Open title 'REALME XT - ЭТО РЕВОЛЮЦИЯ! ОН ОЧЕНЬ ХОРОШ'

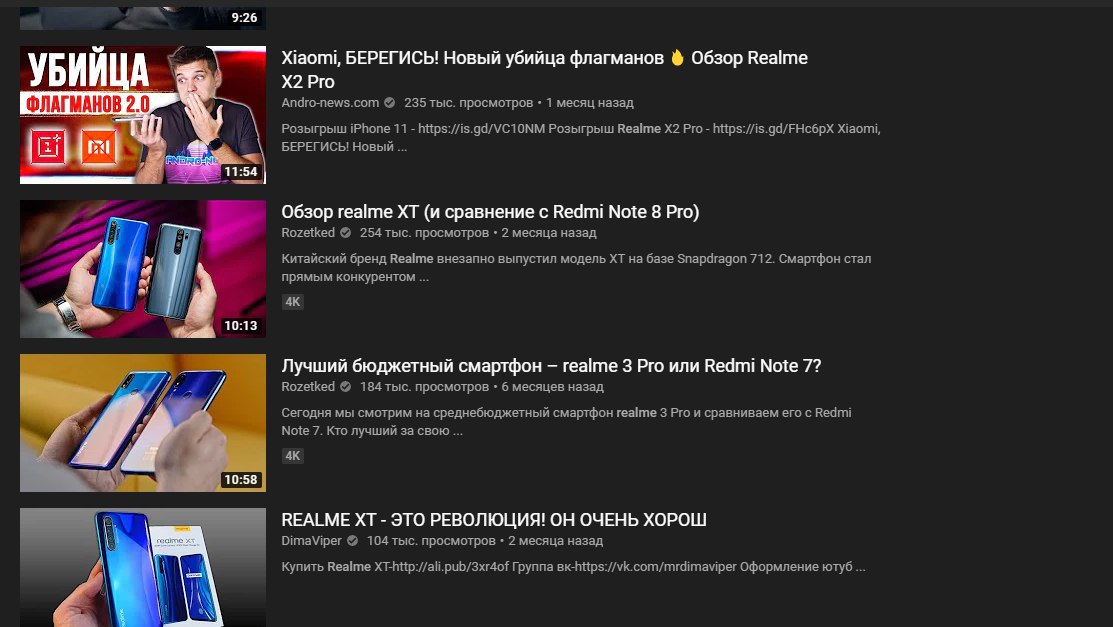point(493,520)
